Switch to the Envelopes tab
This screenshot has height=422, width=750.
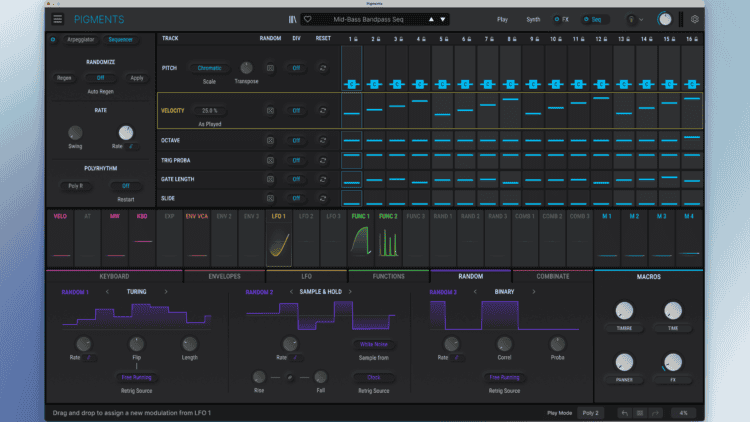(x=224, y=276)
